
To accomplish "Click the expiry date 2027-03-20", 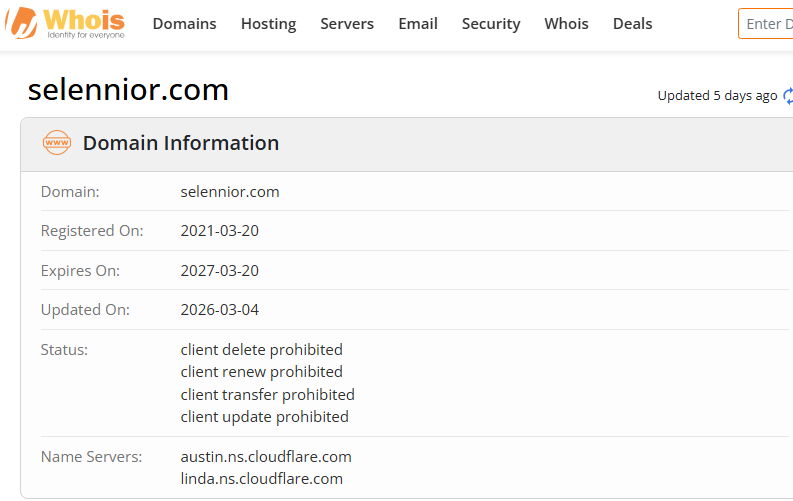I will pos(219,271).
